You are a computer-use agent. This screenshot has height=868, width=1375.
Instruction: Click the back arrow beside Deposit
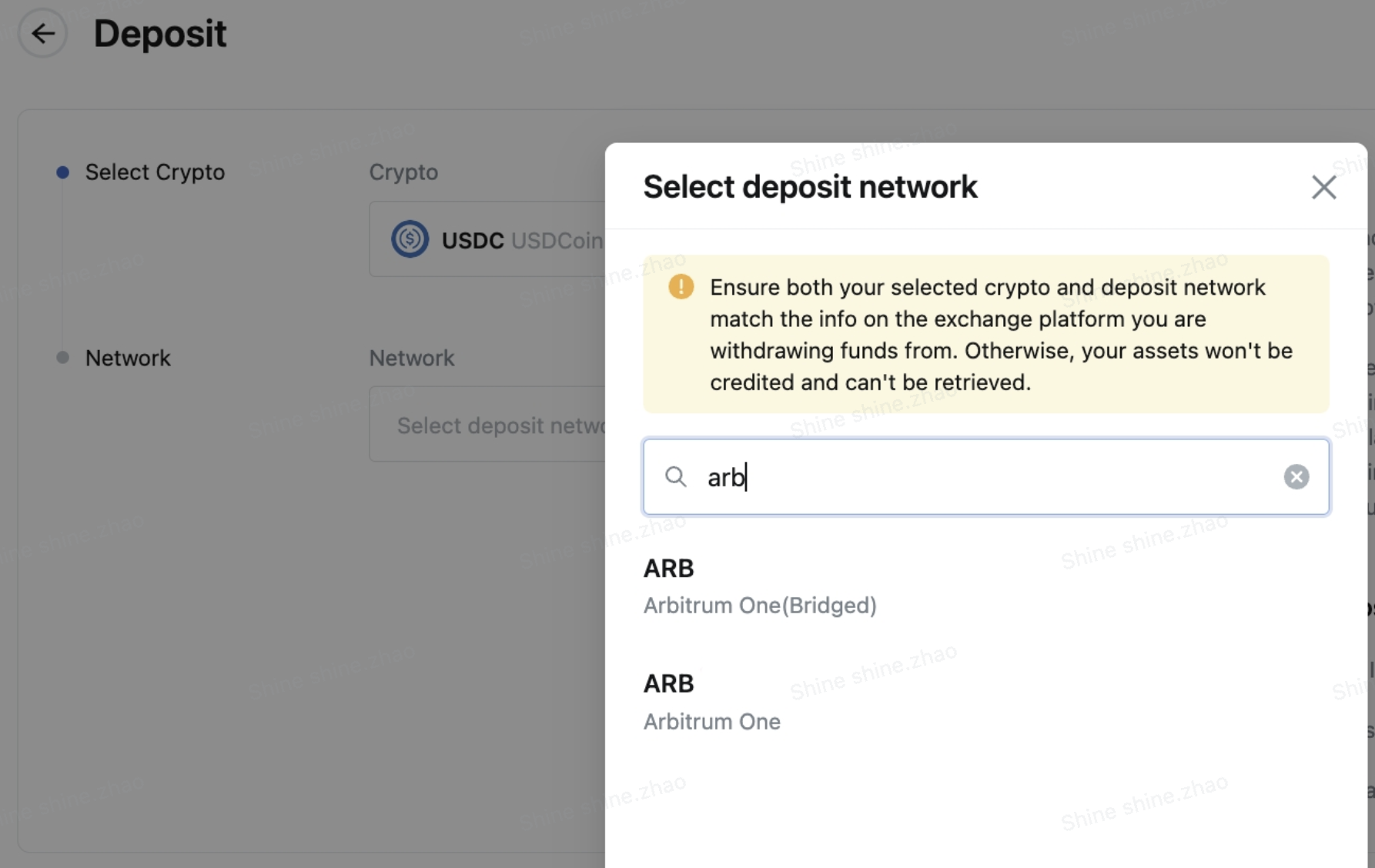(42, 33)
